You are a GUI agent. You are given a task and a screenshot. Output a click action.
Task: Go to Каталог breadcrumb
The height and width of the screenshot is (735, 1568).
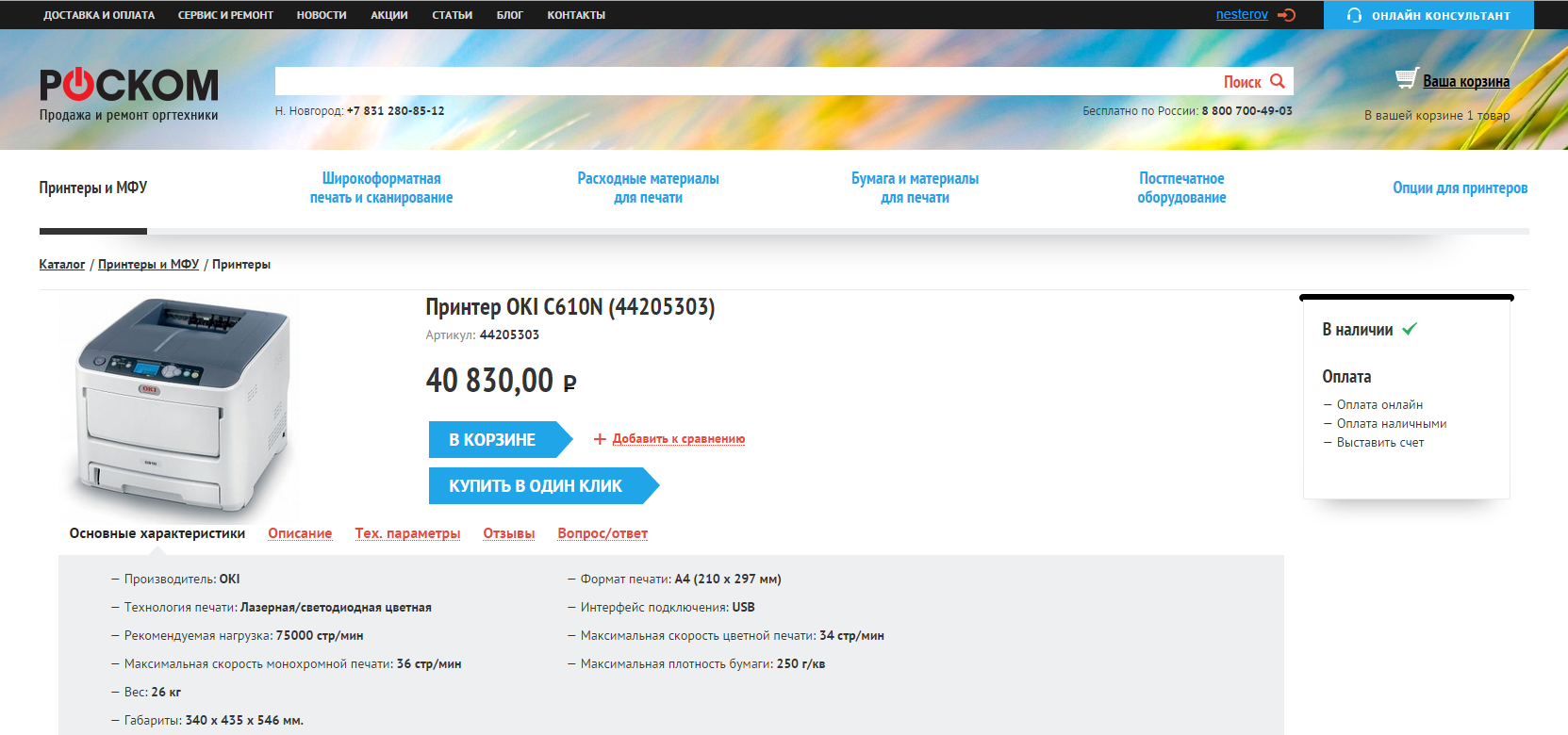(x=62, y=265)
